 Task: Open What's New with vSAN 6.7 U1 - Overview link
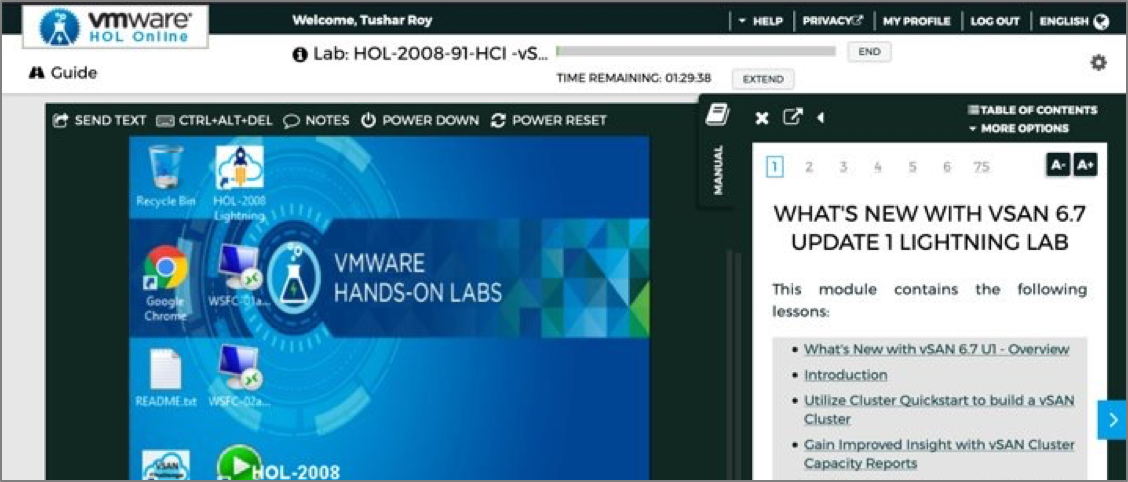click(937, 349)
